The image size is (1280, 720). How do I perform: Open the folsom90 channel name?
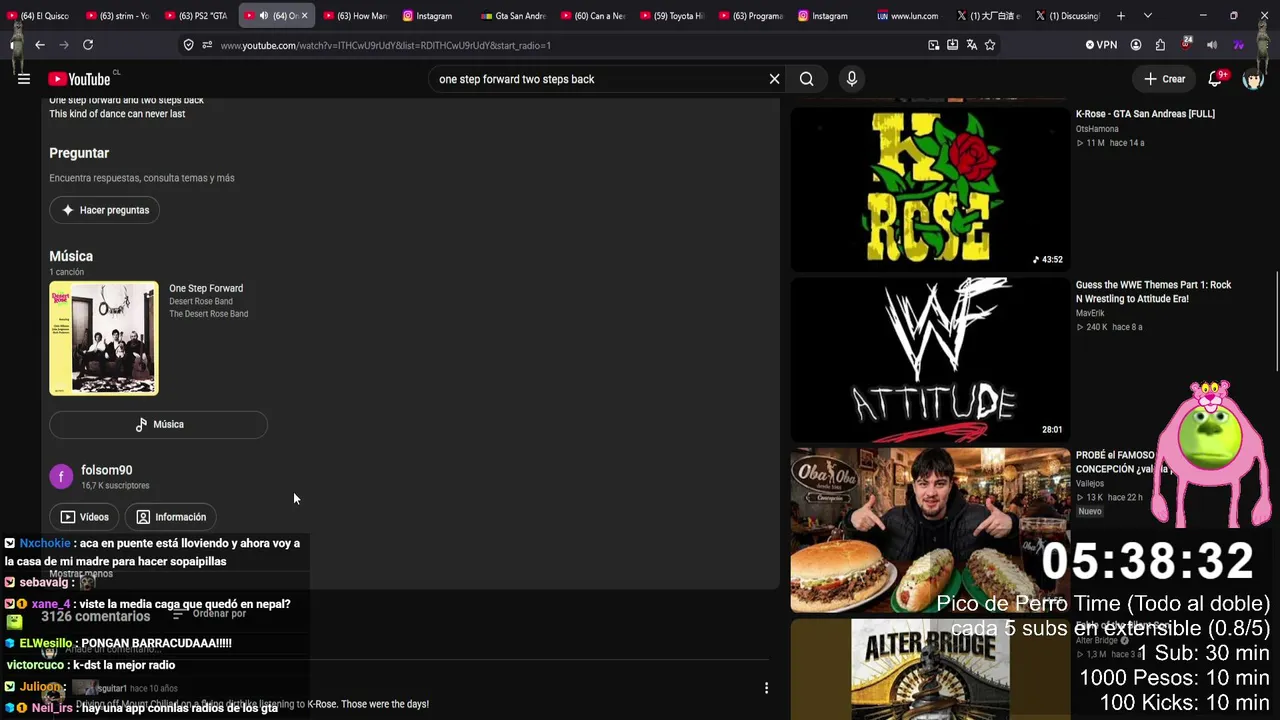107,470
